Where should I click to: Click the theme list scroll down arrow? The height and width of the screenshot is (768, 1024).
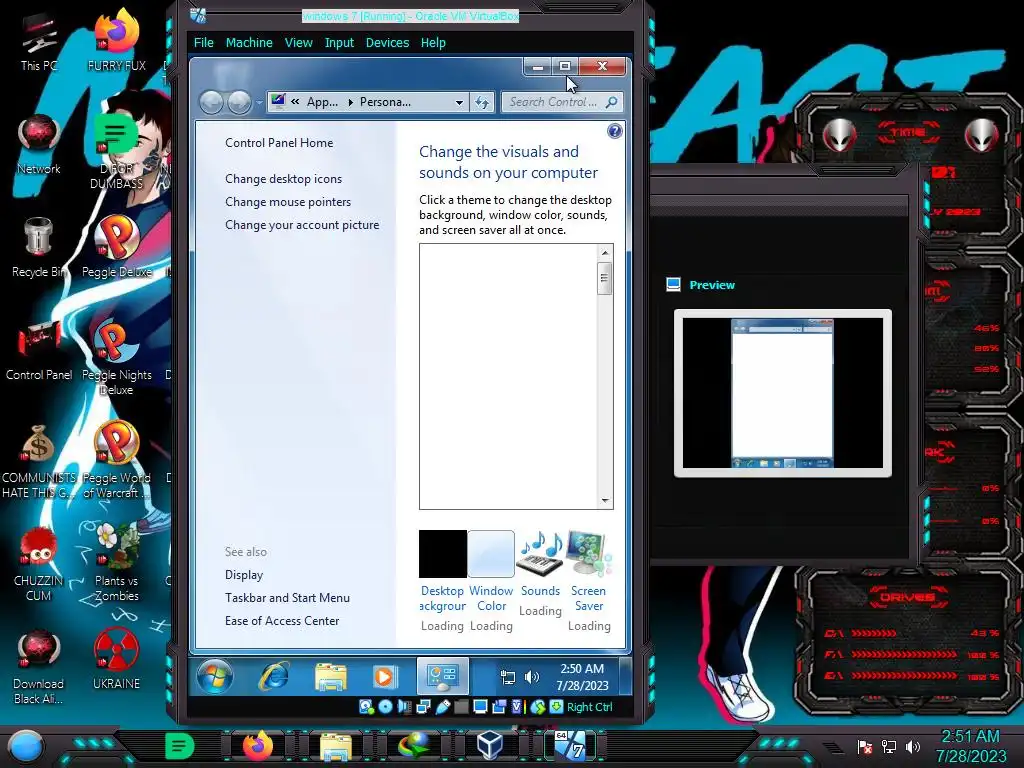(x=605, y=501)
